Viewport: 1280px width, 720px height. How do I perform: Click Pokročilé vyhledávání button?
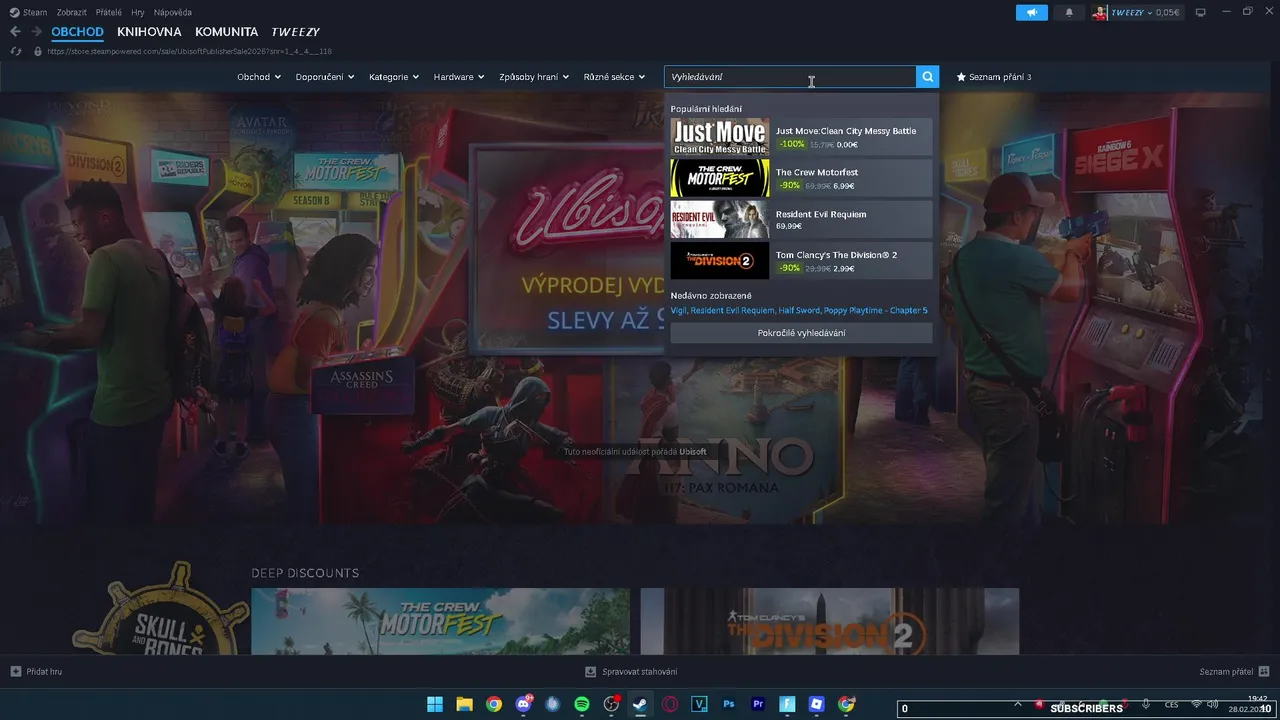801,333
